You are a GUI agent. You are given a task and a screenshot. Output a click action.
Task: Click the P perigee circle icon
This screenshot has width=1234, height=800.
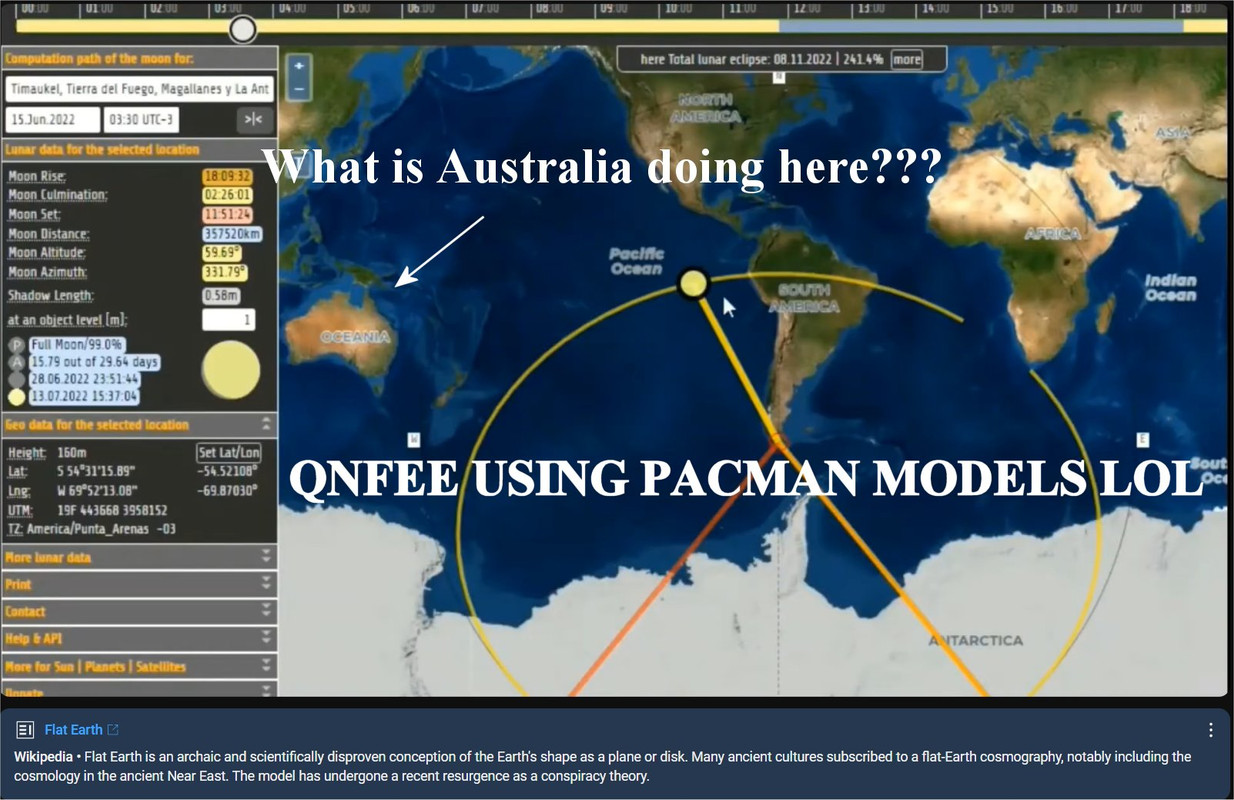pyautogui.click(x=16, y=344)
